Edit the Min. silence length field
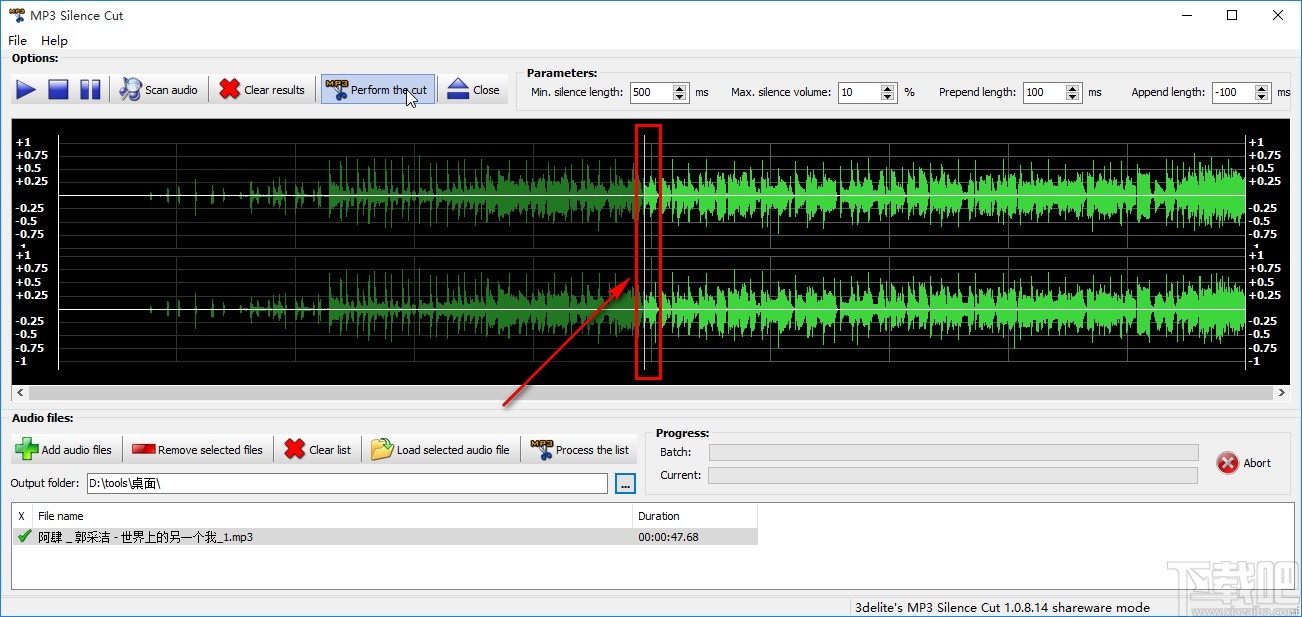This screenshot has height=617, width=1302. click(x=650, y=92)
